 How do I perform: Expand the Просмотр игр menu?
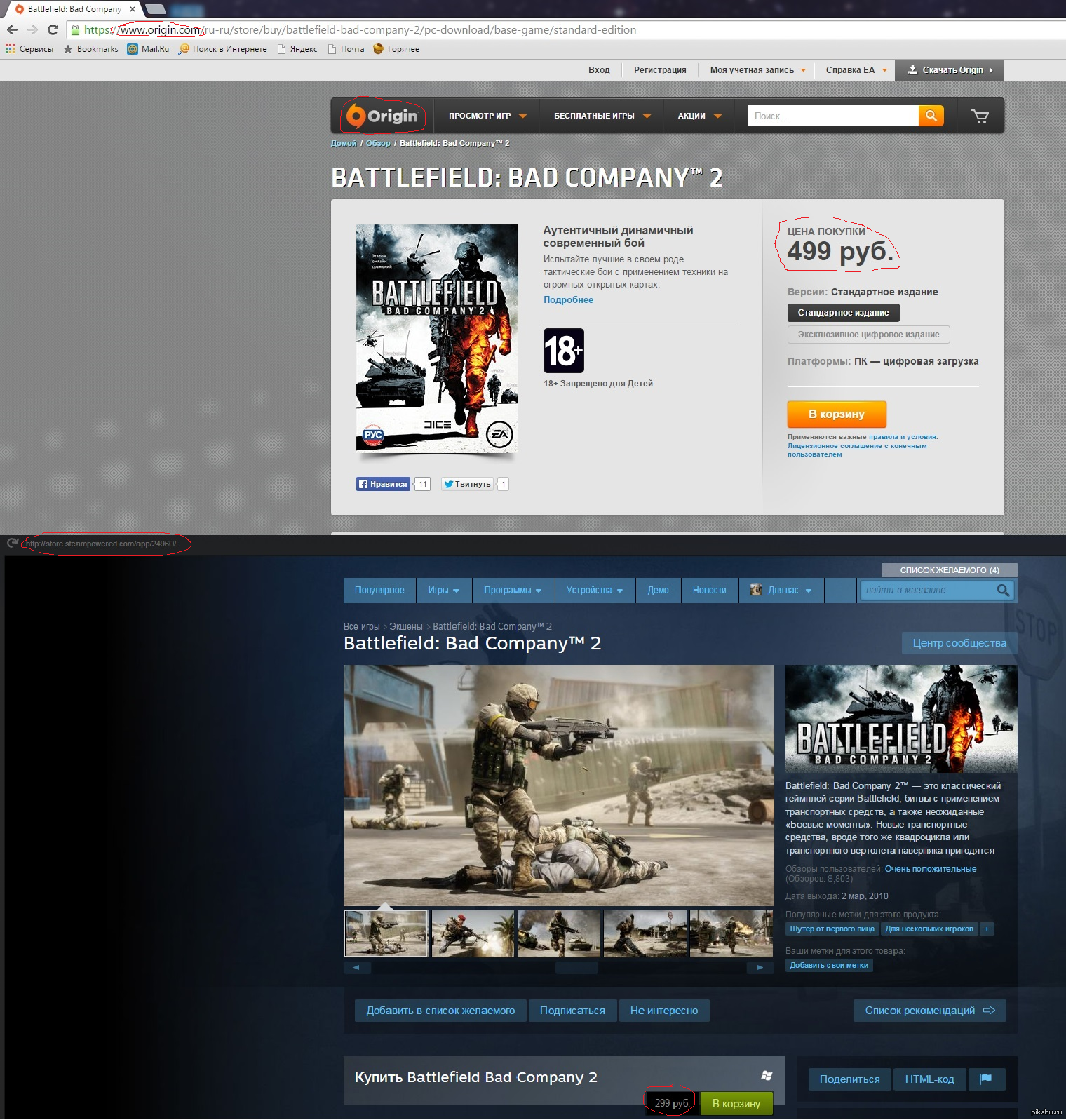click(x=487, y=116)
